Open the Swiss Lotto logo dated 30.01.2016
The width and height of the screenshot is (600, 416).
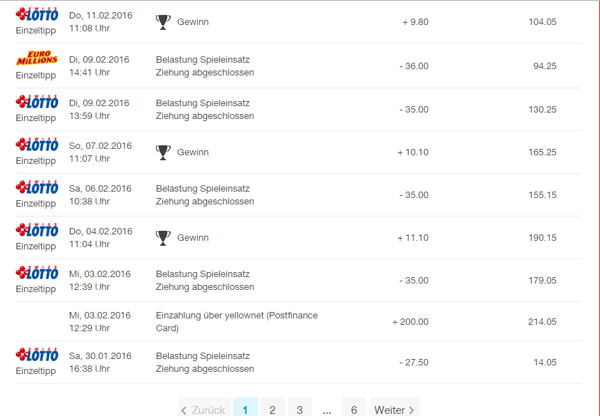[x=37, y=354]
